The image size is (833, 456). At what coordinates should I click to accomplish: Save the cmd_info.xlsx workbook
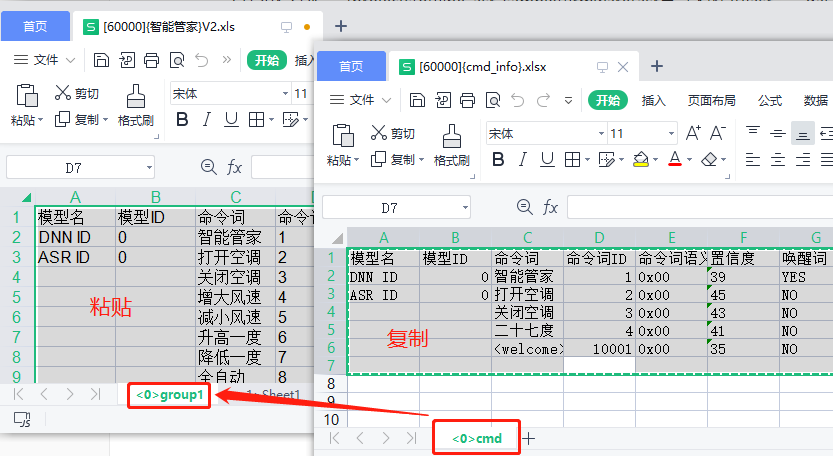418,100
